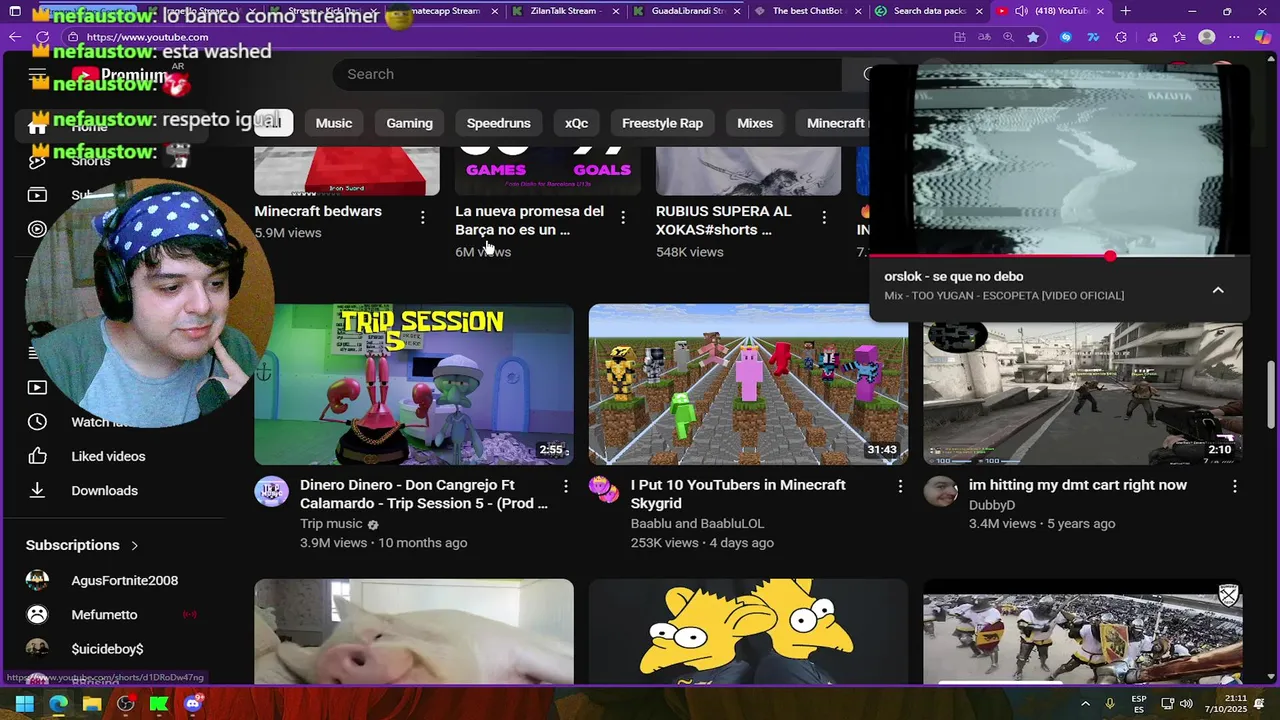Viewport: 1280px width, 720px height.
Task: Click the browser address bar URL
Action: tap(148, 37)
